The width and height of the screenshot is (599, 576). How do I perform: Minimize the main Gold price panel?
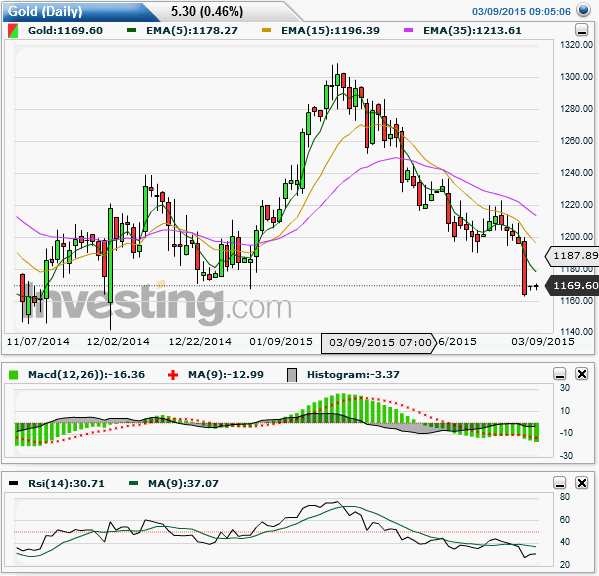click(x=581, y=30)
